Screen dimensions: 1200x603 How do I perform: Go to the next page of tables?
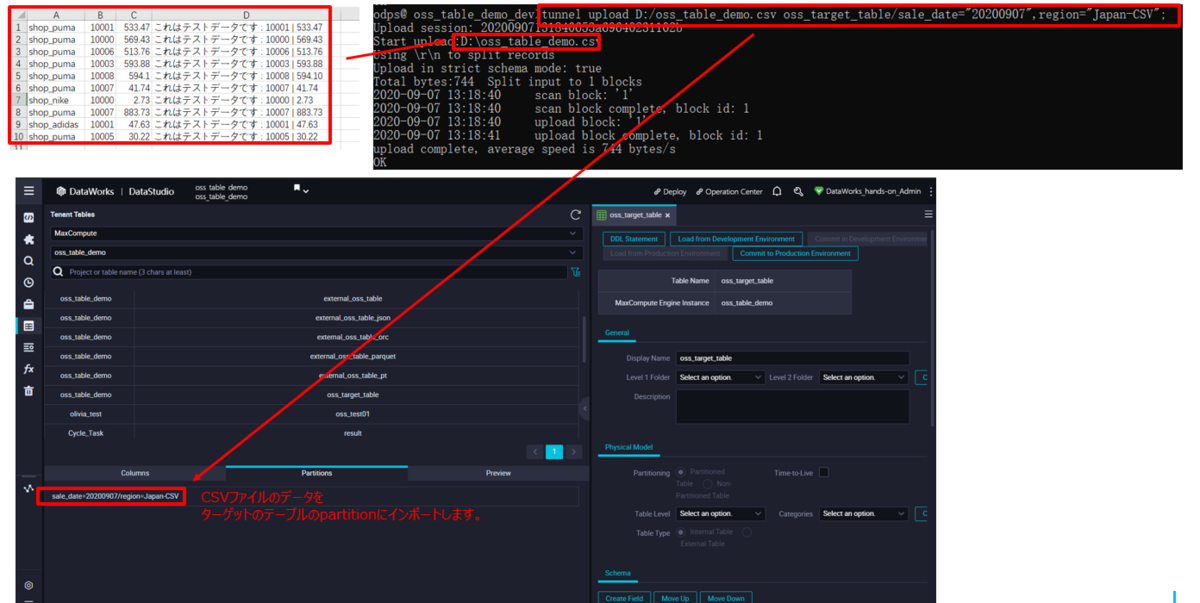[x=574, y=452]
